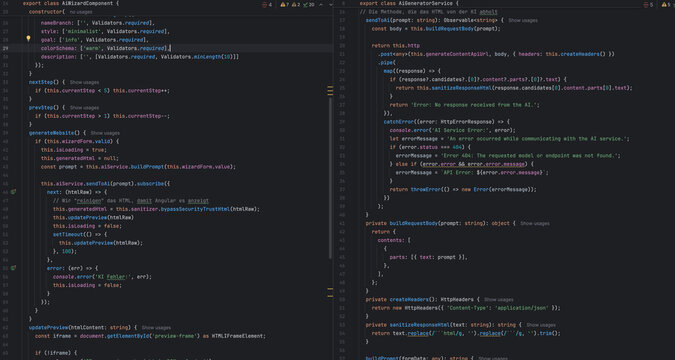The width and height of the screenshot is (675, 360).
Task: Show usages of updatePreview method
Action: 156,328
